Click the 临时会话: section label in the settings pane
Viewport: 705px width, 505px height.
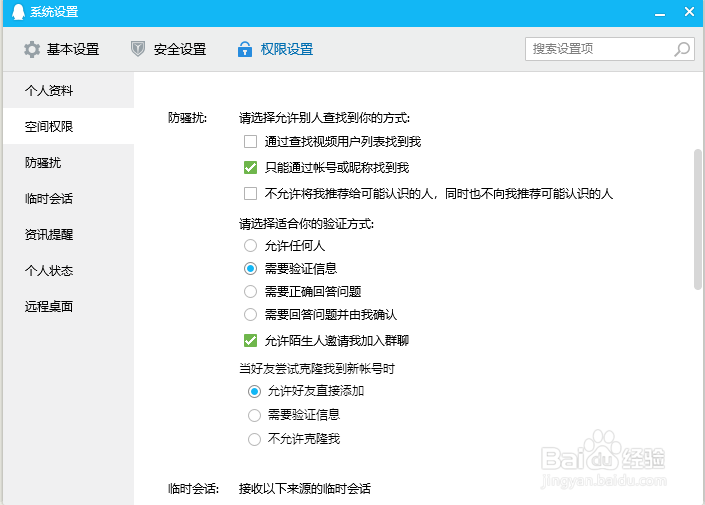click(193, 488)
